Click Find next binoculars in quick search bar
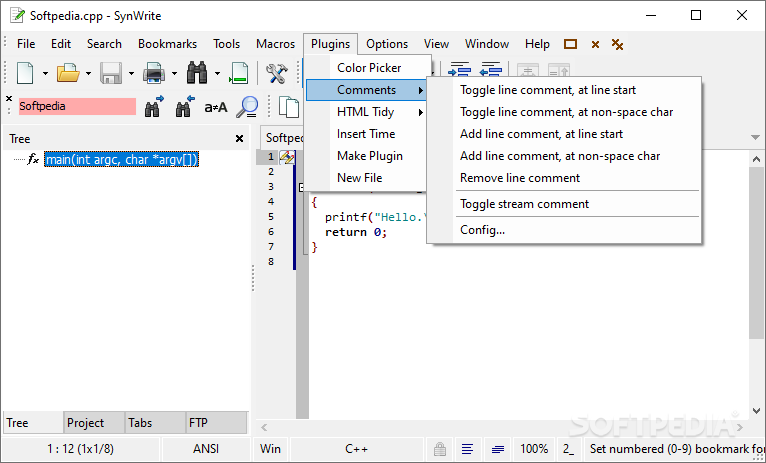 [x=154, y=106]
